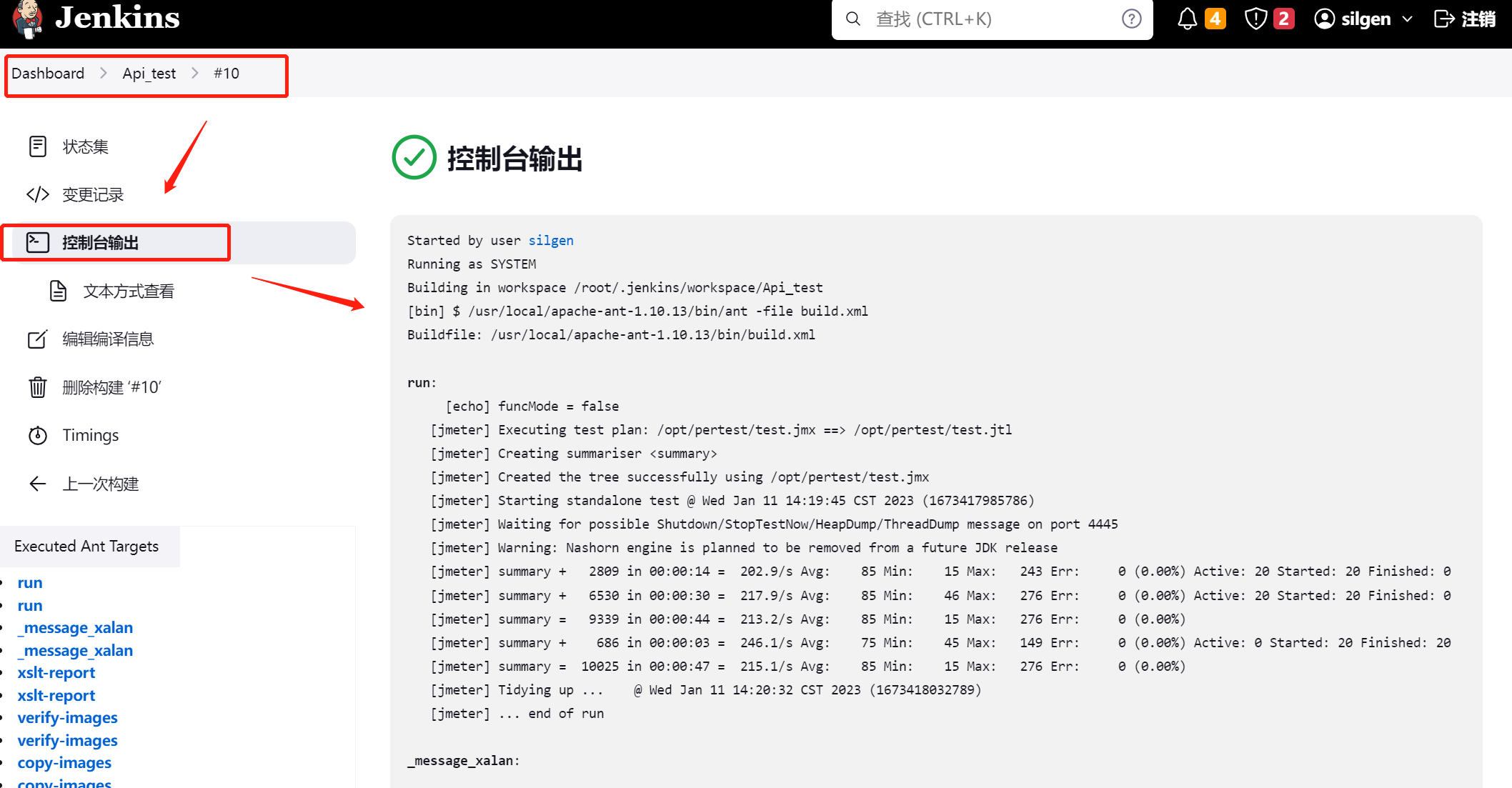Click the Jenkins butler logo
Image resolution: width=1512 pixels, height=788 pixels.
click(x=27, y=19)
